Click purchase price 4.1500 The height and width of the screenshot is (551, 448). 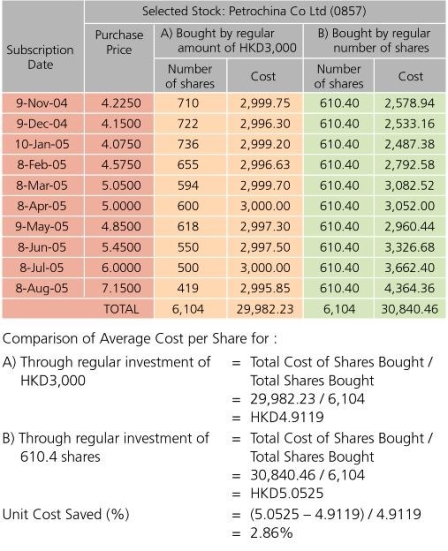point(121,124)
